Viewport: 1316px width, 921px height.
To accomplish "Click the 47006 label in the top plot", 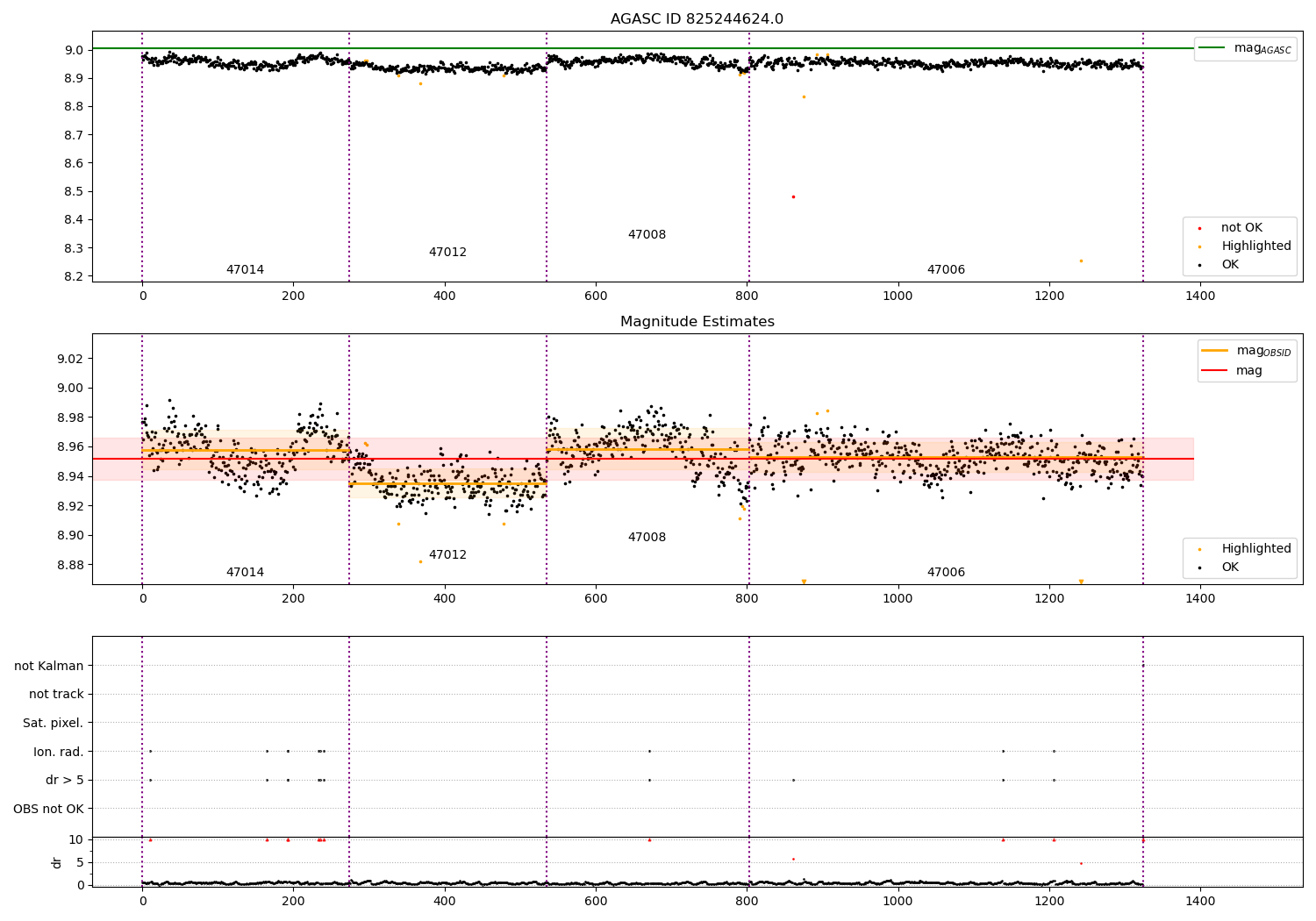I will (x=946, y=270).
